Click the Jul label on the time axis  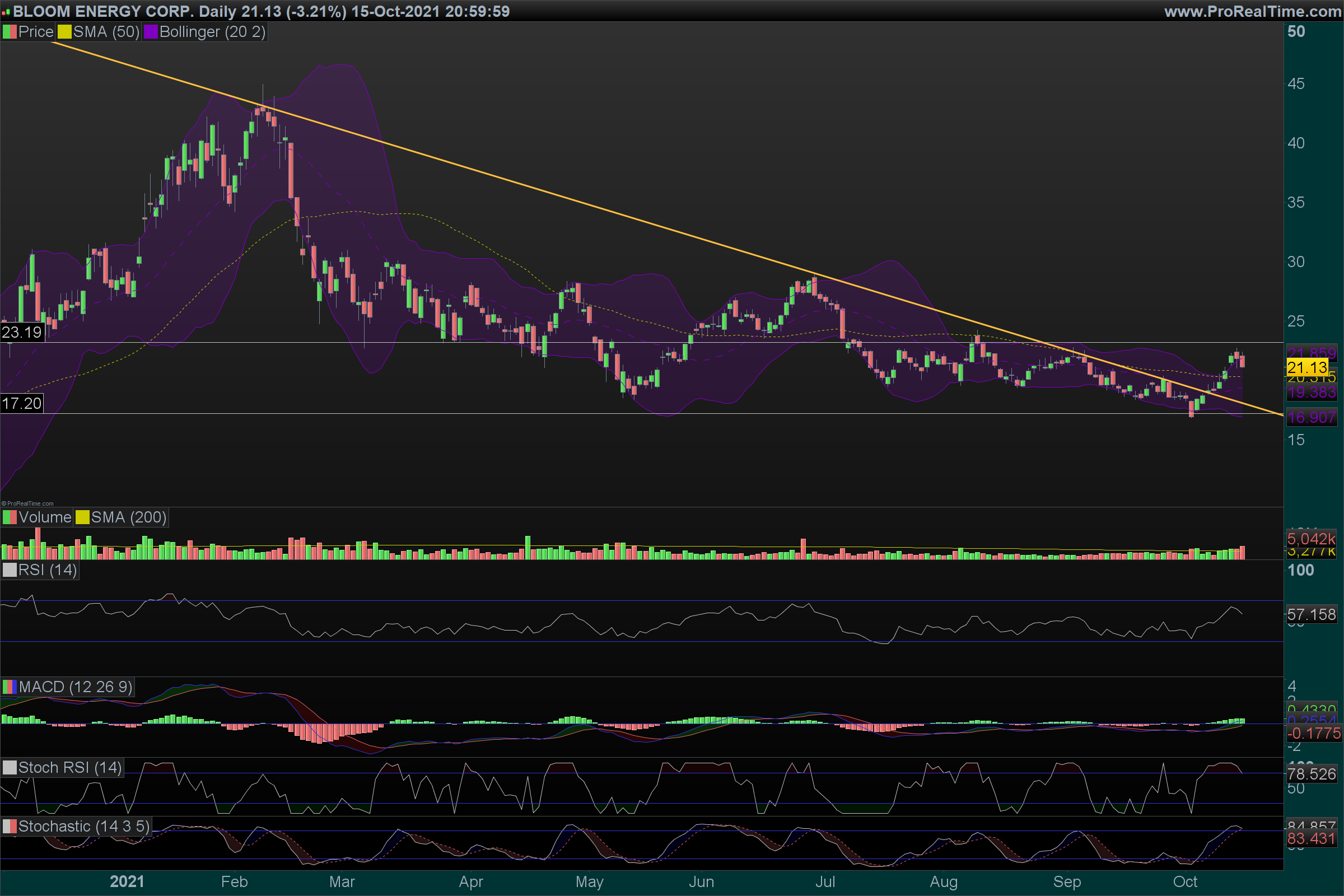[x=824, y=881]
